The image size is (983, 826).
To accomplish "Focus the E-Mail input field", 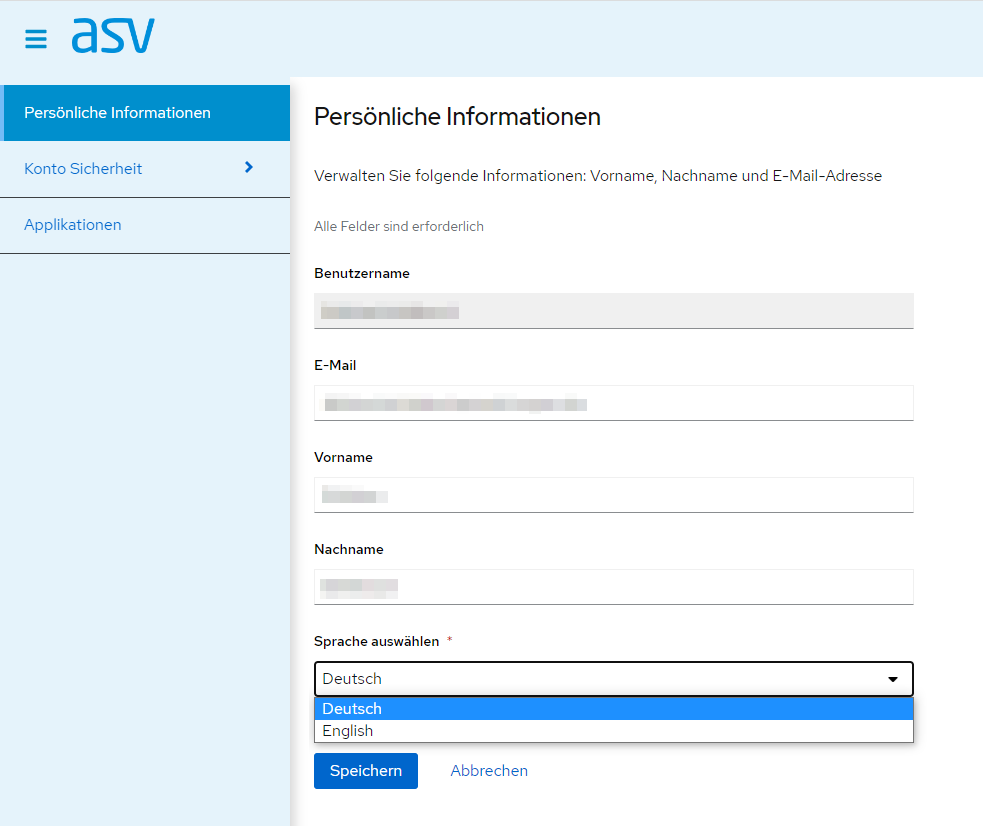I will [614, 403].
